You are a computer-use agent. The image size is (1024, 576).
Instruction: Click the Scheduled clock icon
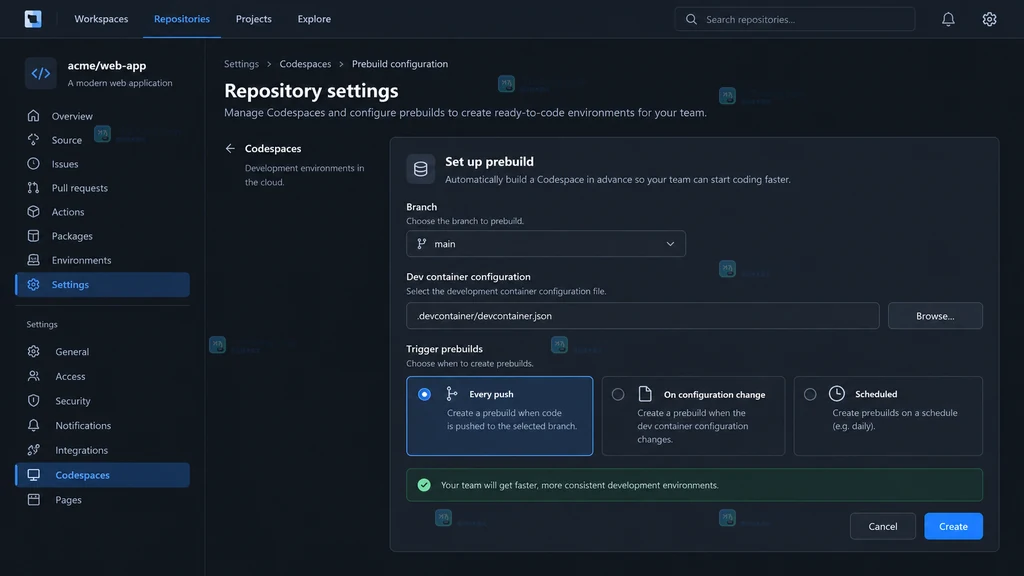[x=837, y=393]
